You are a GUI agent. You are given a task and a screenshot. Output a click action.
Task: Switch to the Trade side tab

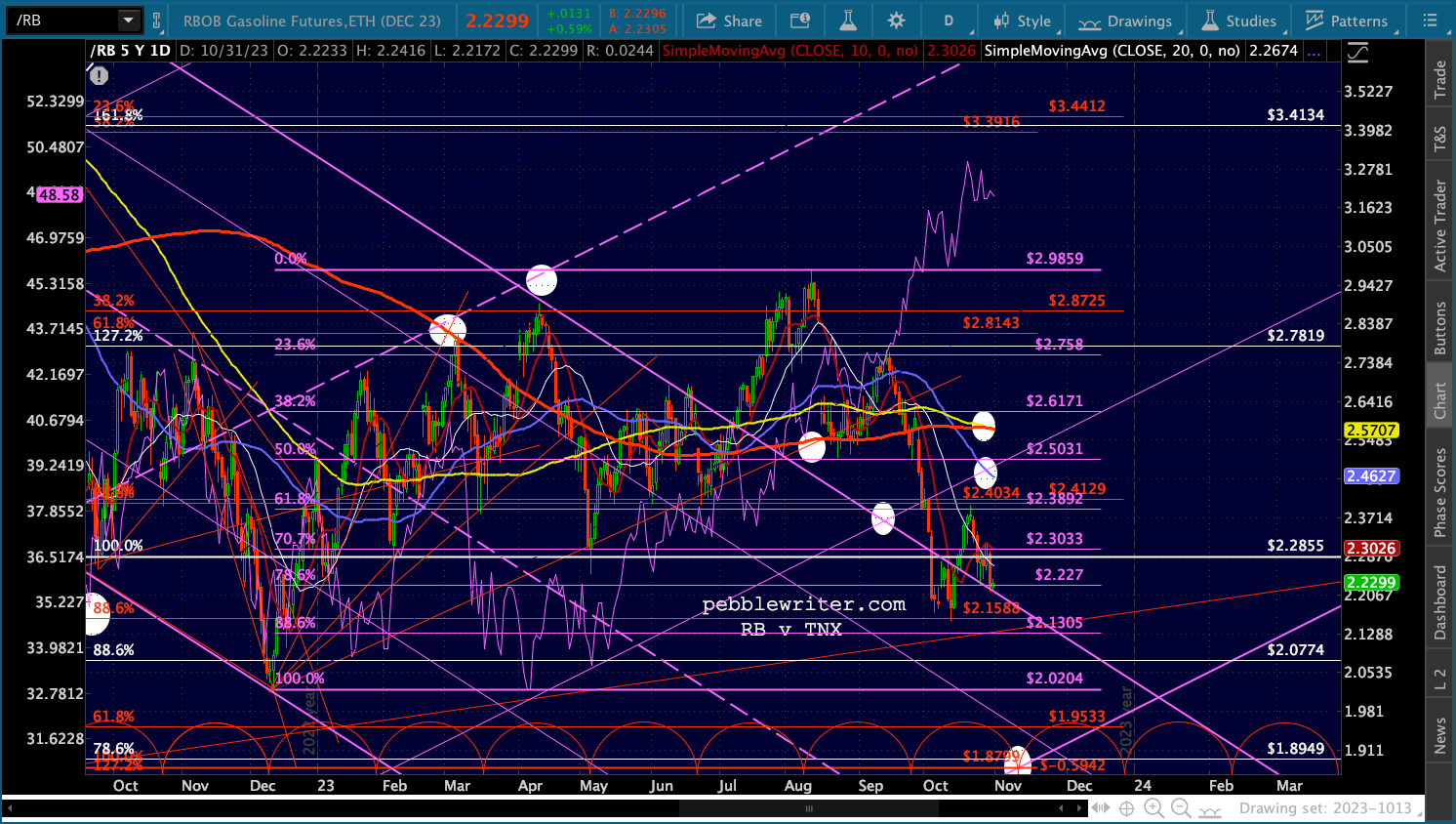(x=1439, y=80)
